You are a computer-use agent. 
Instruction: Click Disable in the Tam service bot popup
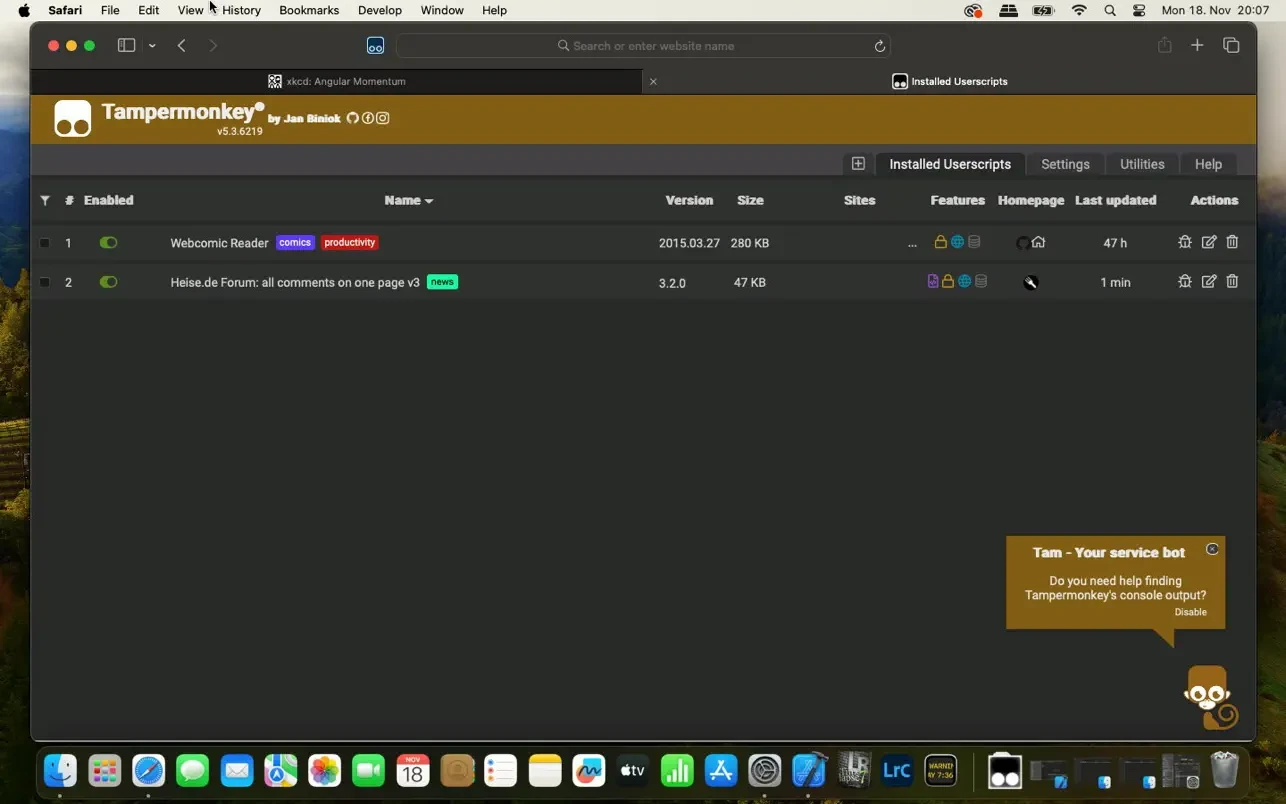pos(1190,612)
